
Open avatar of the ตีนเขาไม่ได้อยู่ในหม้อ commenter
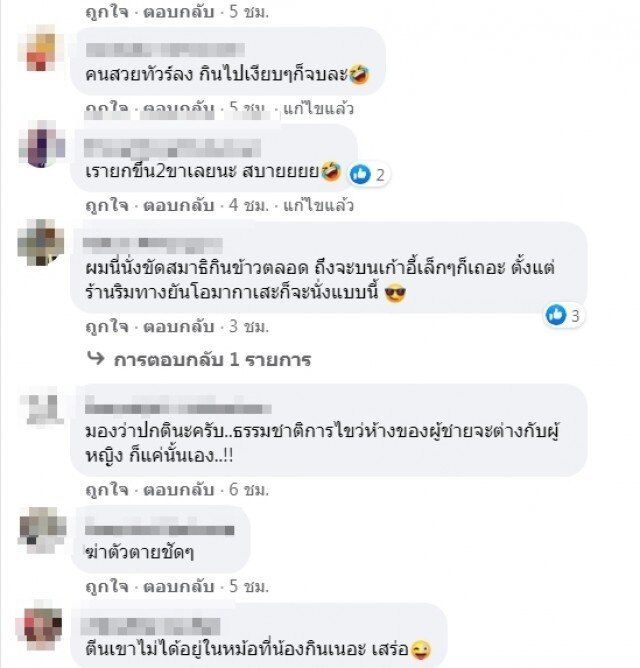pyautogui.click(x=39, y=625)
